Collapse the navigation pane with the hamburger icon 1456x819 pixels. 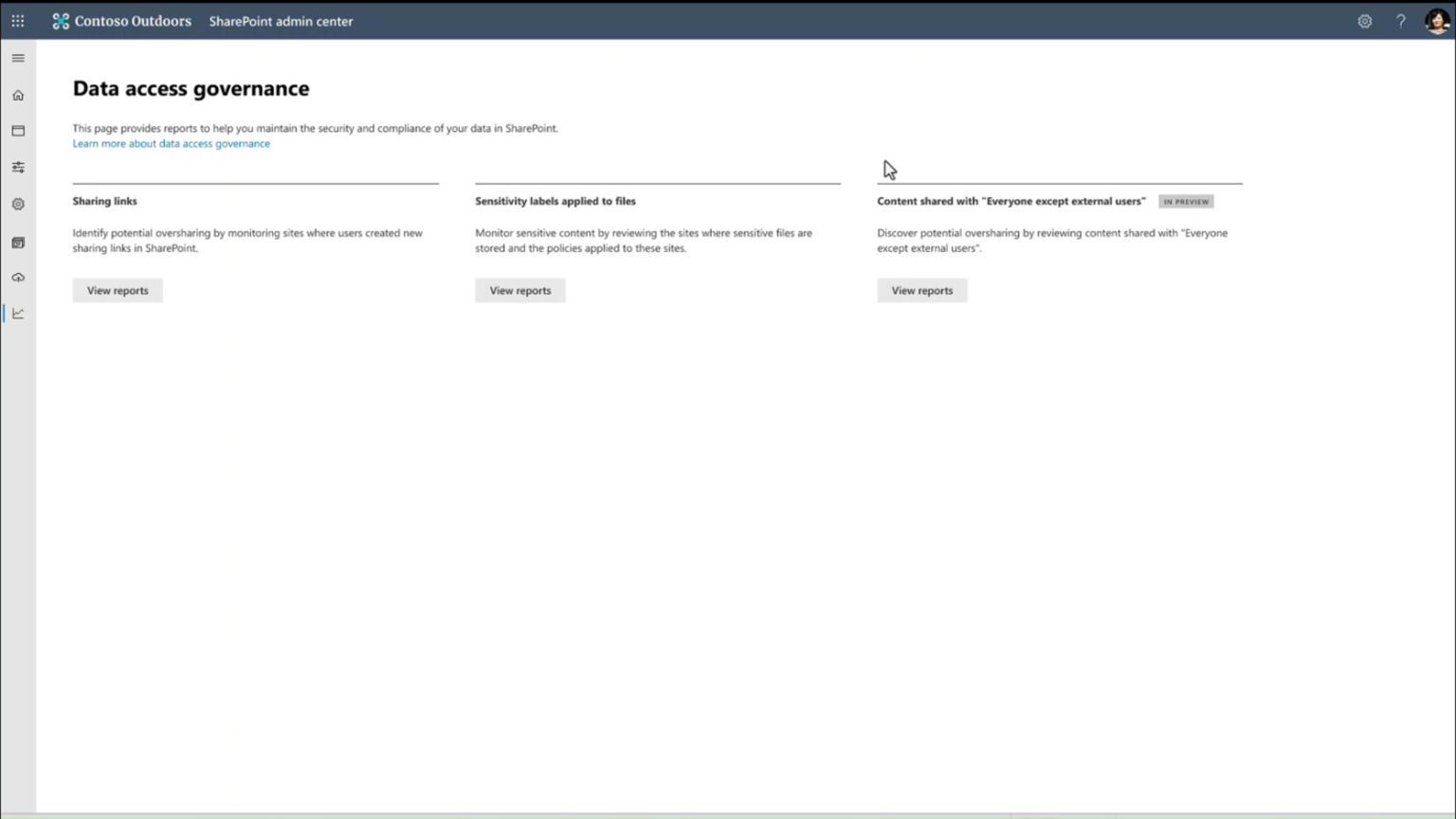click(17, 58)
